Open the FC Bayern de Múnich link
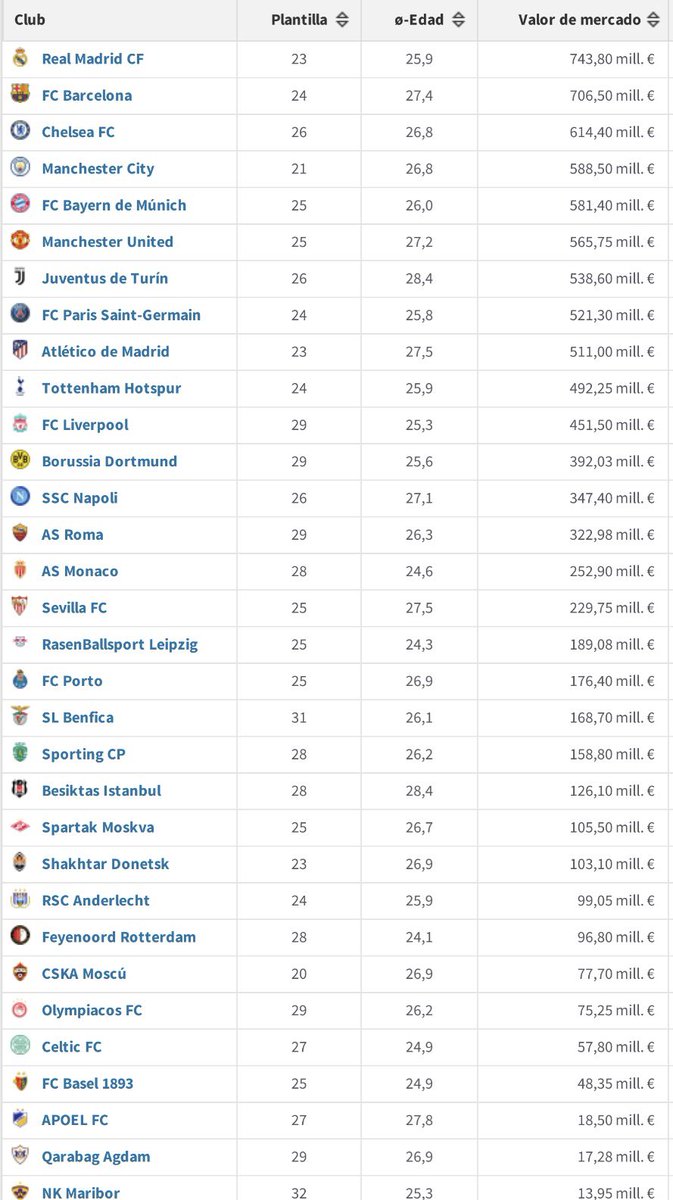673x1200 pixels. tap(114, 205)
